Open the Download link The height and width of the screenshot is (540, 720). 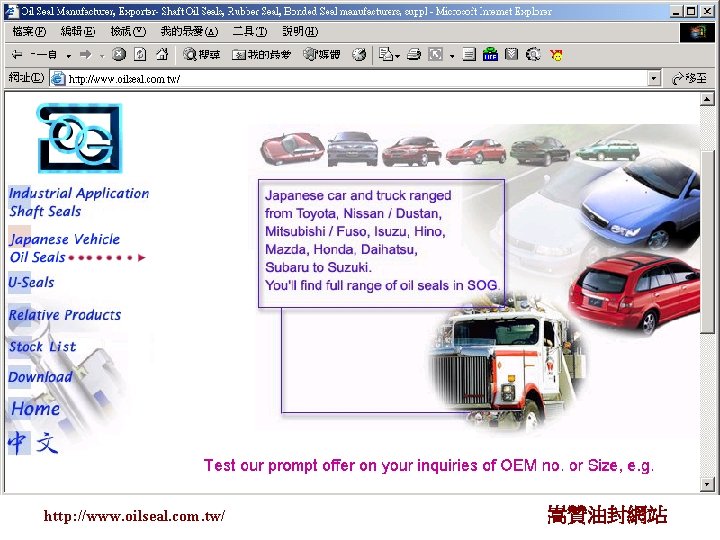40,377
